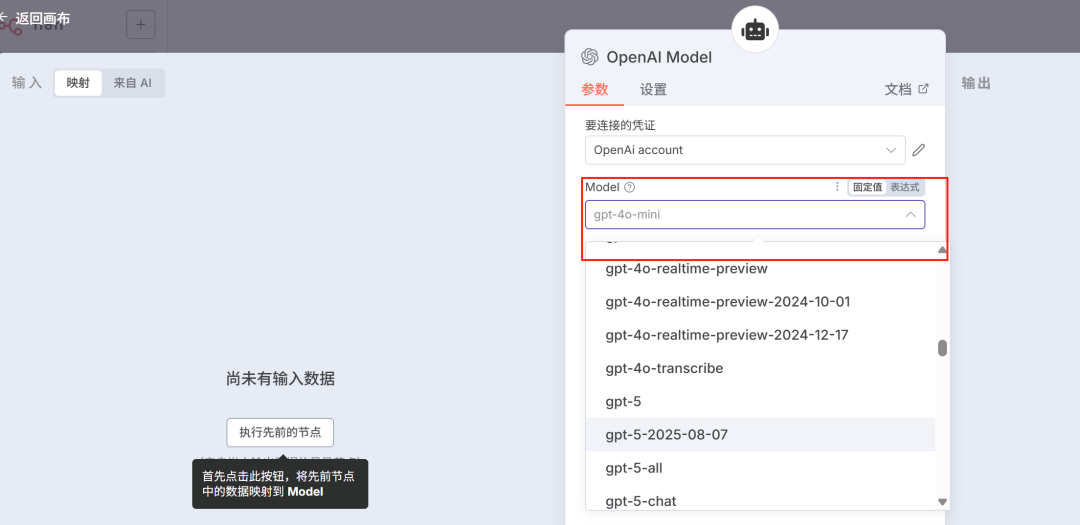Switch to the 设置 tab
Viewport: 1080px width, 525px height.
(x=653, y=89)
